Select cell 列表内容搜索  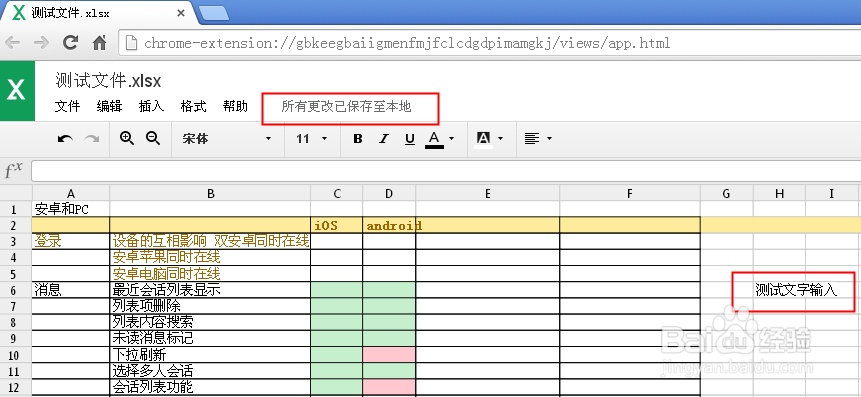pyautogui.click(x=210, y=322)
